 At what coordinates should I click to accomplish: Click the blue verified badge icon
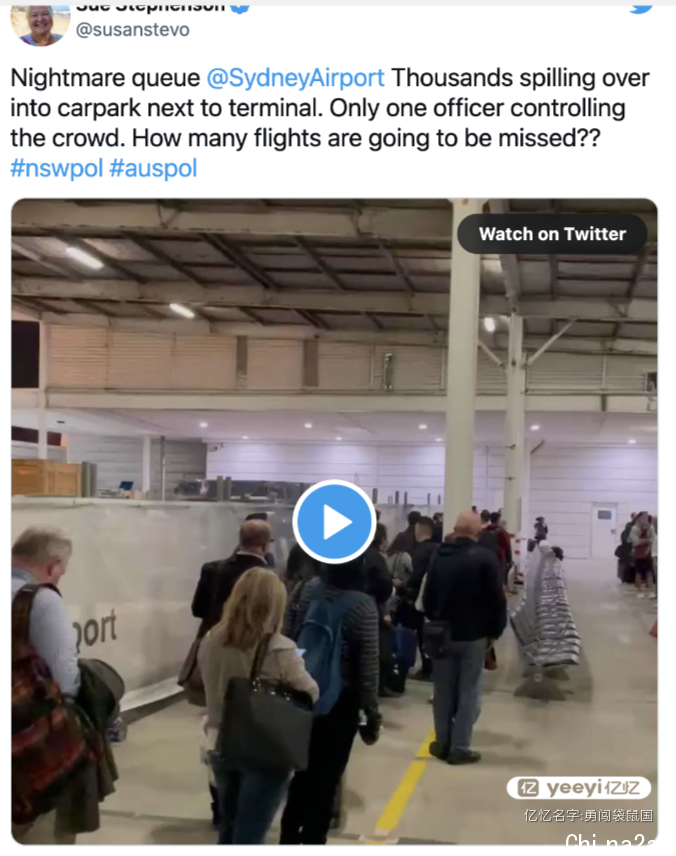click(x=240, y=8)
